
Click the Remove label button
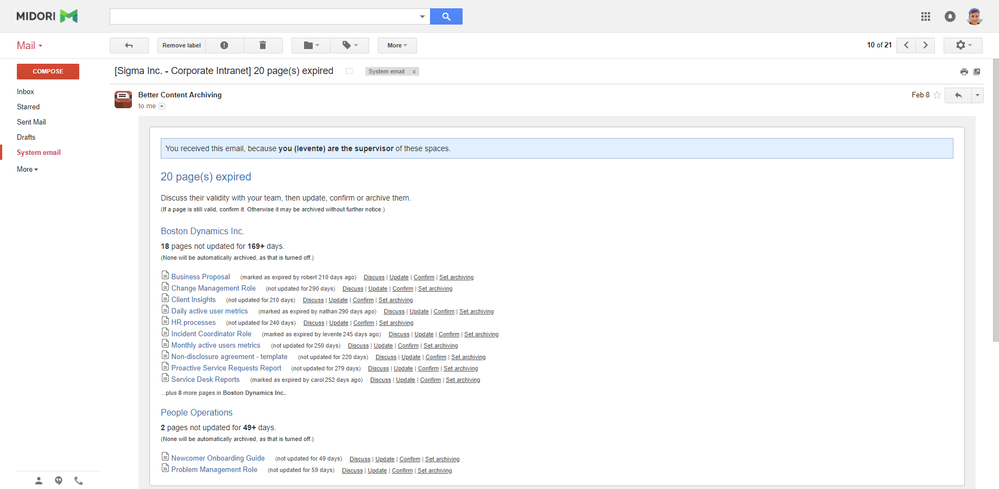point(182,45)
